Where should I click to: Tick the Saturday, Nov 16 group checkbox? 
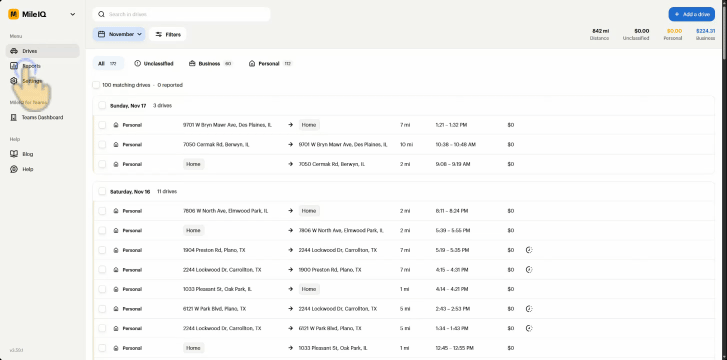[102, 192]
